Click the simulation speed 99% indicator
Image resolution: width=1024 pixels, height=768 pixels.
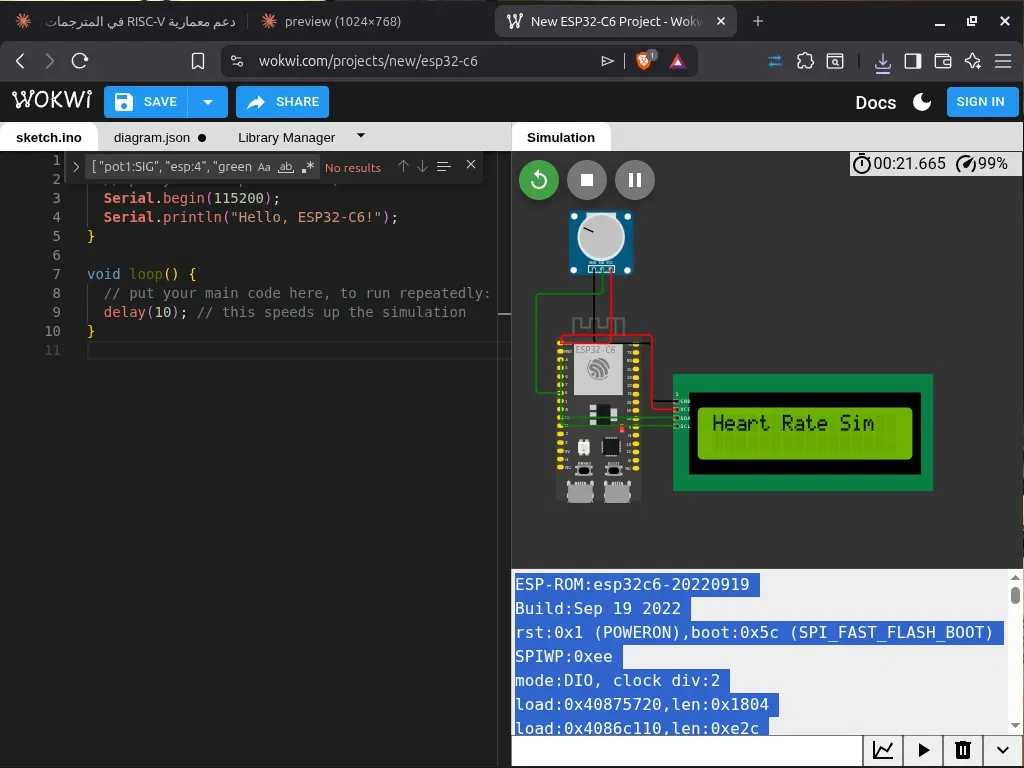982,164
